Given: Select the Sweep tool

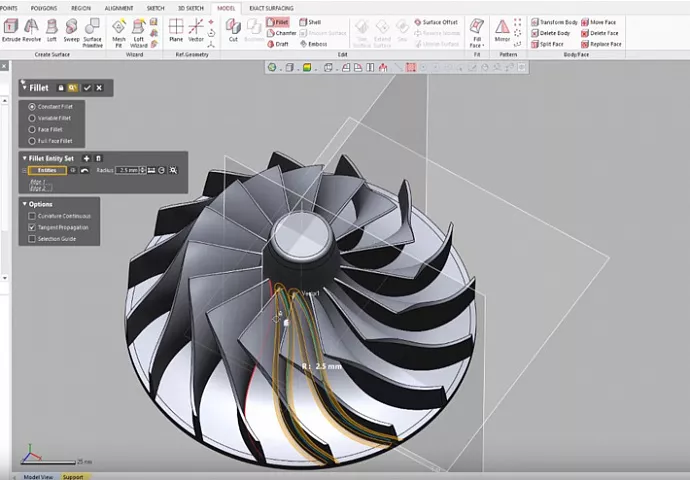Looking at the screenshot, I should (71, 30).
